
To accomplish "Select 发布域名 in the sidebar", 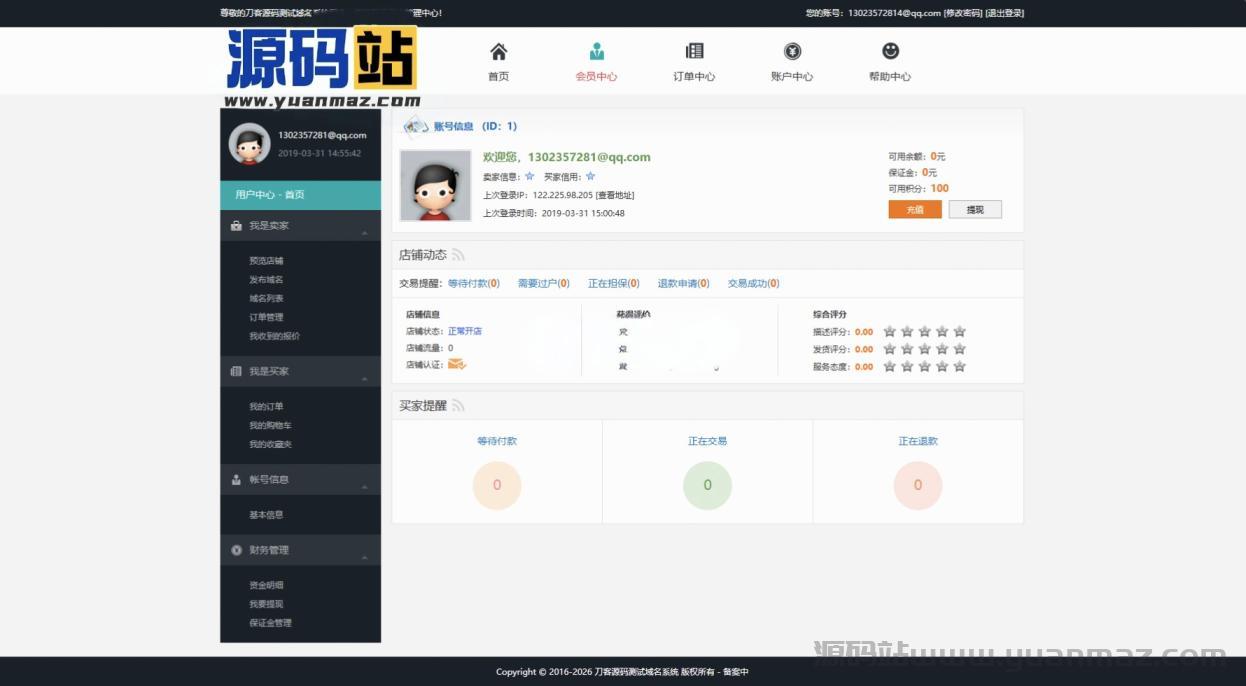I will click(x=266, y=280).
